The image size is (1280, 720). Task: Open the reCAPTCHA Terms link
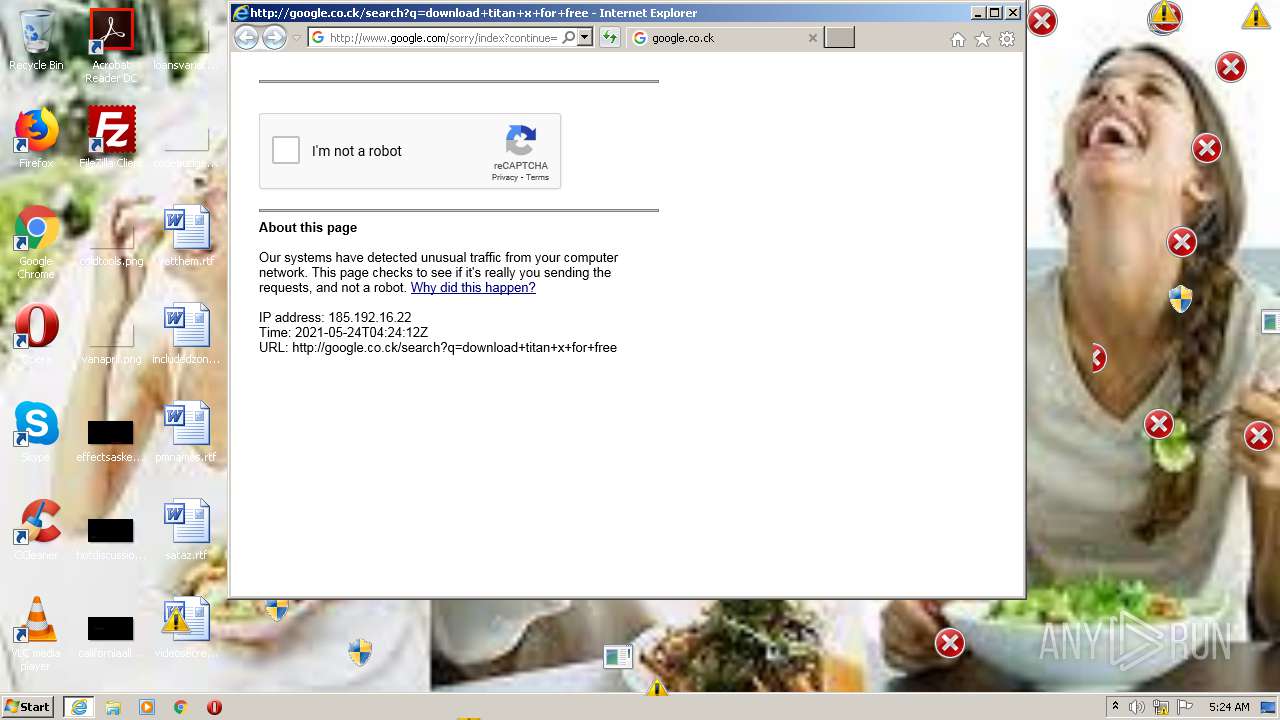pyautogui.click(x=538, y=177)
